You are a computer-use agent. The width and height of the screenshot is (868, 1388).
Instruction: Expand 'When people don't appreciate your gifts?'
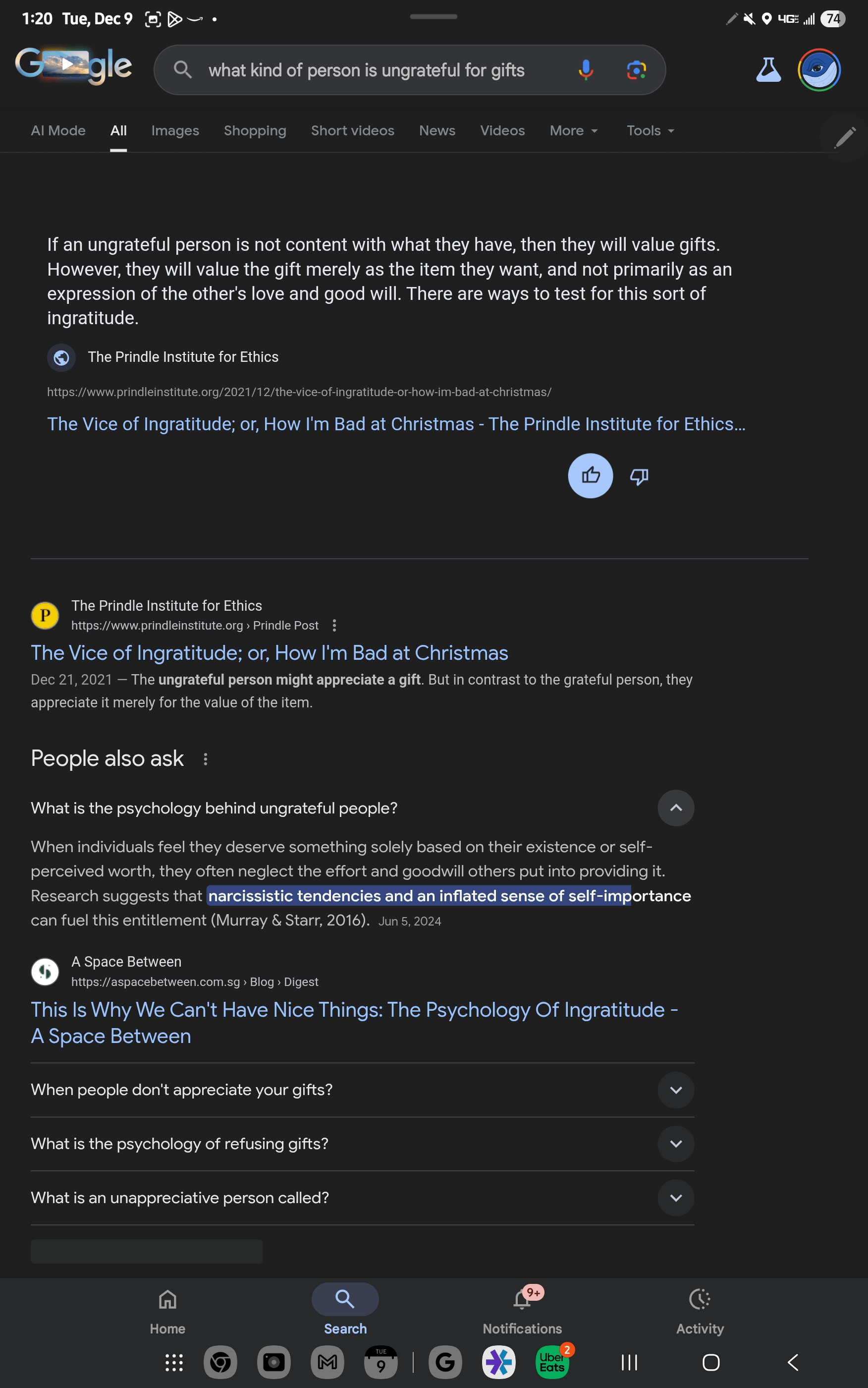(x=676, y=1090)
